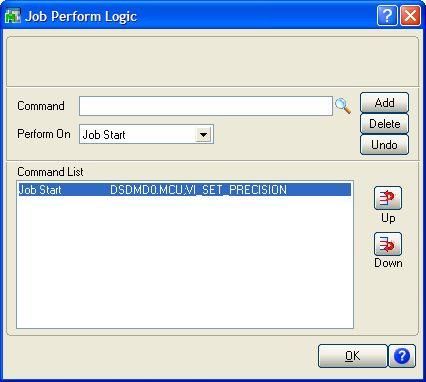Close the Job Perform Logic dialog
The width and height of the screenshot is (426, 382).
pos(410,15)
